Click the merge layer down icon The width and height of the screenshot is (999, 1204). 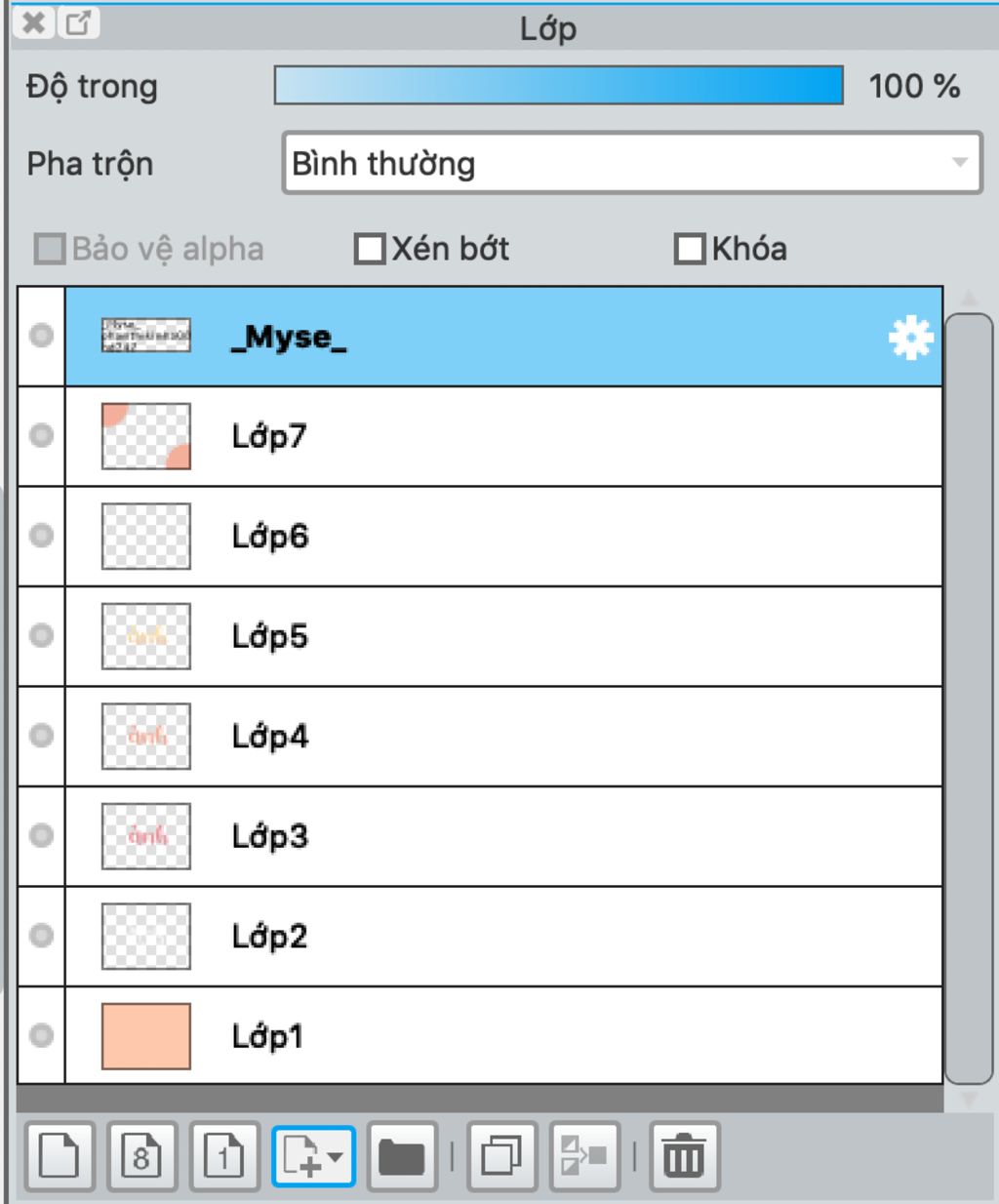584,1157
